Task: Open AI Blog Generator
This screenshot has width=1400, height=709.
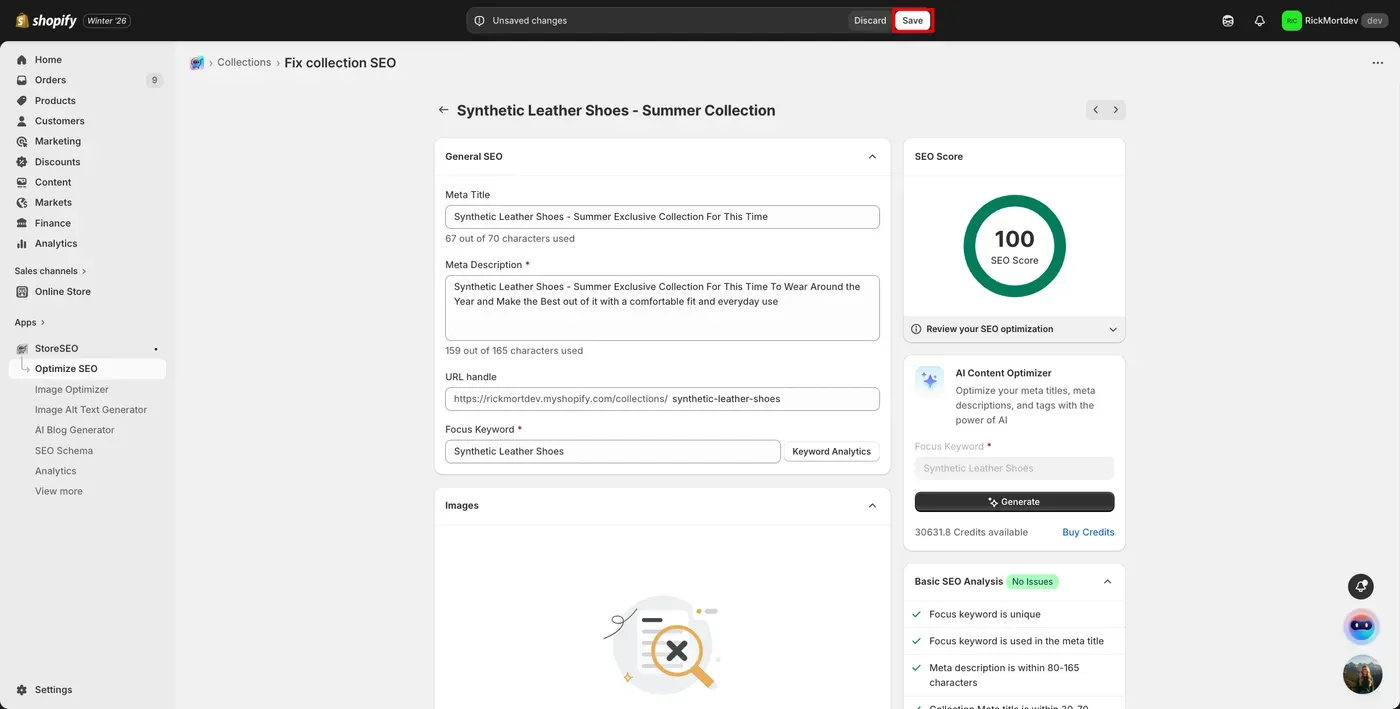Action: [75, 430]
